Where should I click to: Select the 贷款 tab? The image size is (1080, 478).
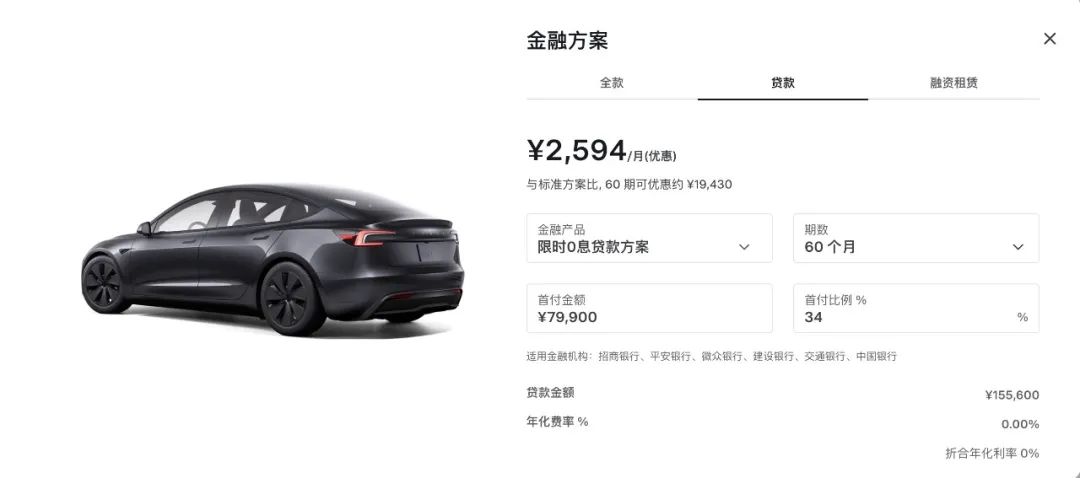[782, 83]
